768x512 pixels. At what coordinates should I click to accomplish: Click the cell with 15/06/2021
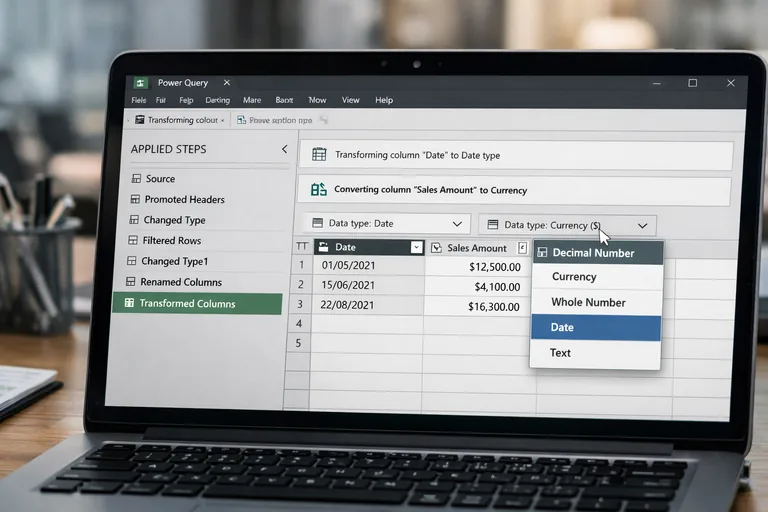pyautogui.click(x=367, y=285)
